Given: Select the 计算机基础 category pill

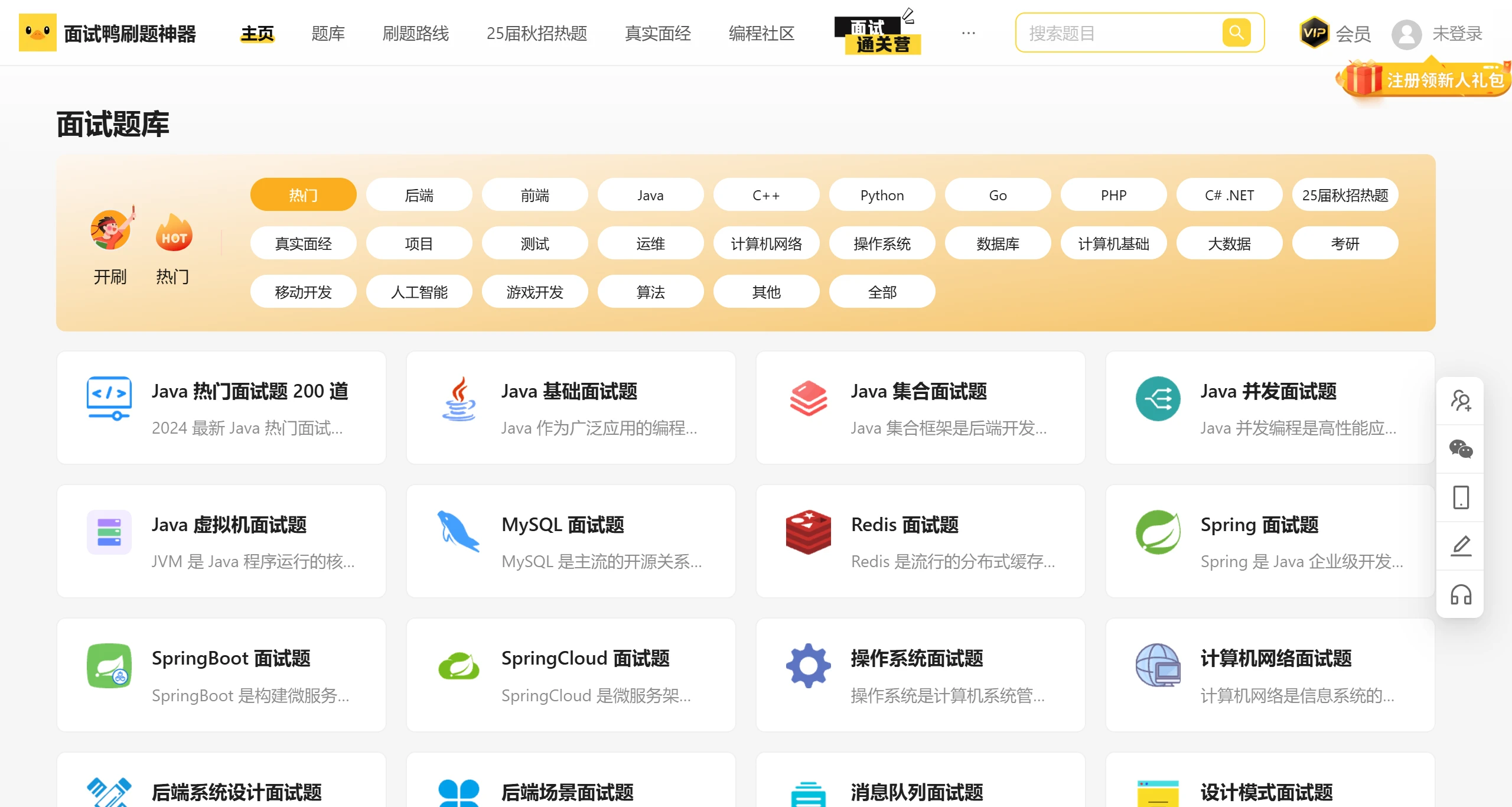Looking at the screenshot, I should point(1114,243).
